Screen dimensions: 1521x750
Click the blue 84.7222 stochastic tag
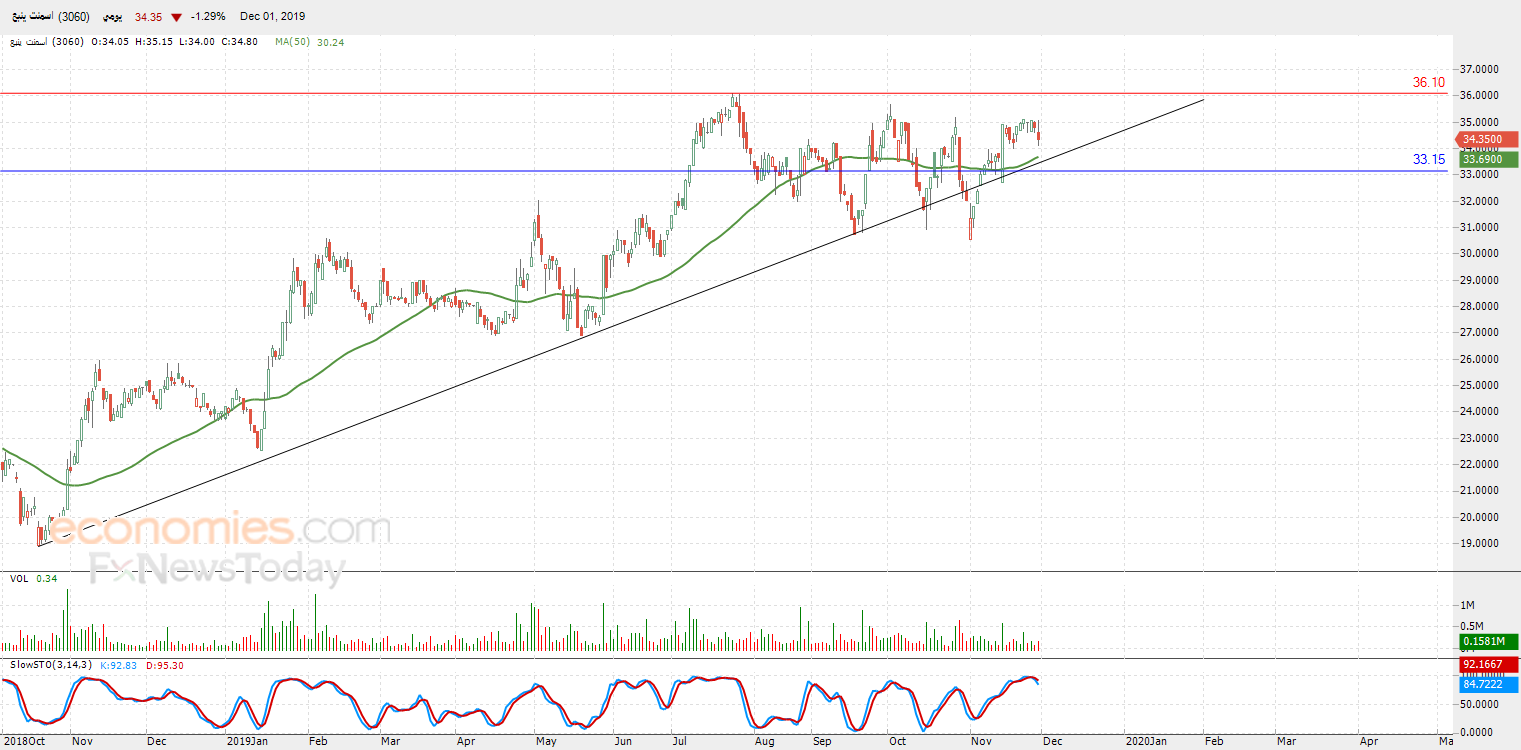pos(1490,685)
